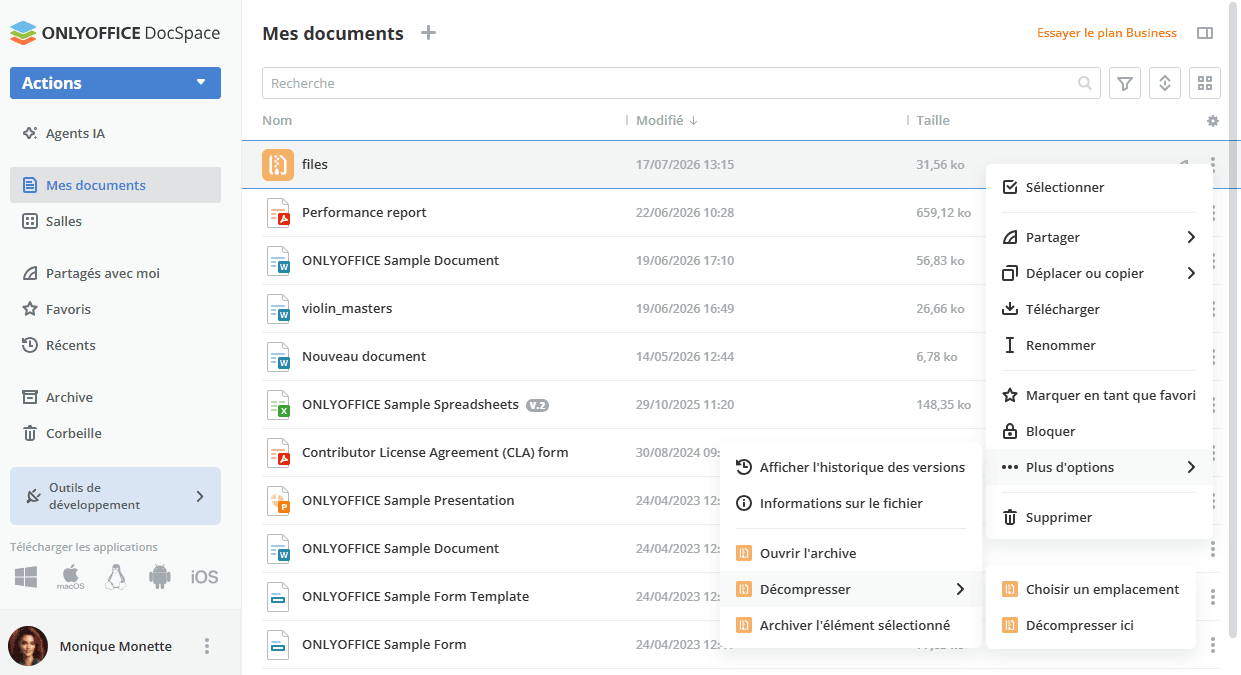Open three-dot menu for files row
This screenshot has width=1241, height=675.
1213,164
